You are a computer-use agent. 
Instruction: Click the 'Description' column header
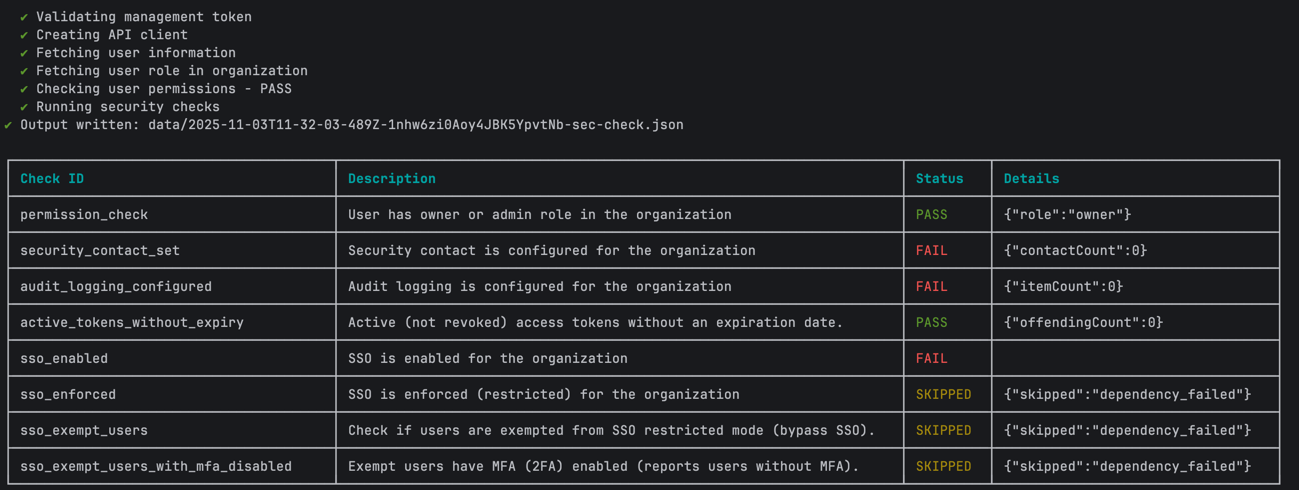point(392,179)
